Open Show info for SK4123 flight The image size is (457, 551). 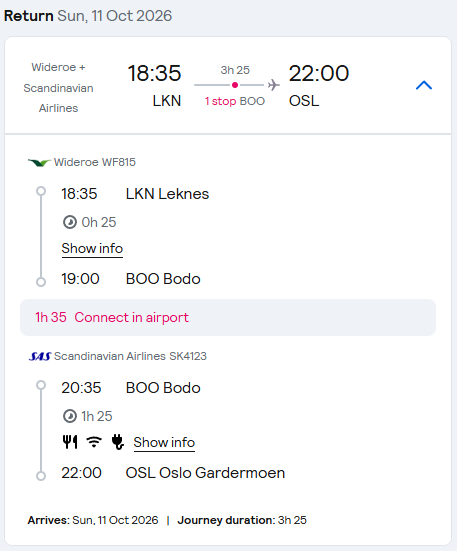[164, 442]
